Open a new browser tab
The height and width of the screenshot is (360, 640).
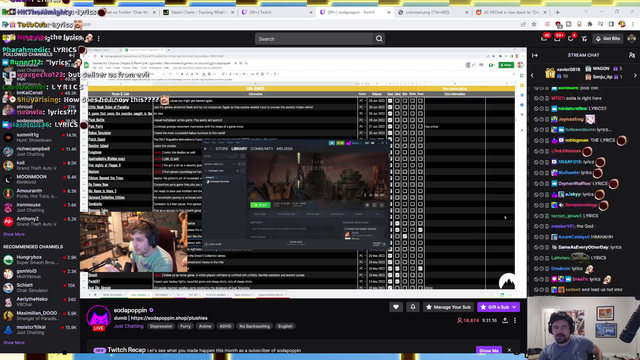point(557,12)
